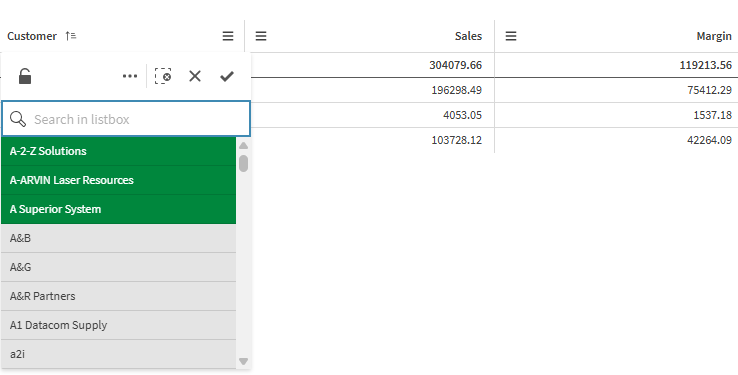Click Sales cell 196298.49
This screenshot has width=738, height=375.
click(457, 90)
